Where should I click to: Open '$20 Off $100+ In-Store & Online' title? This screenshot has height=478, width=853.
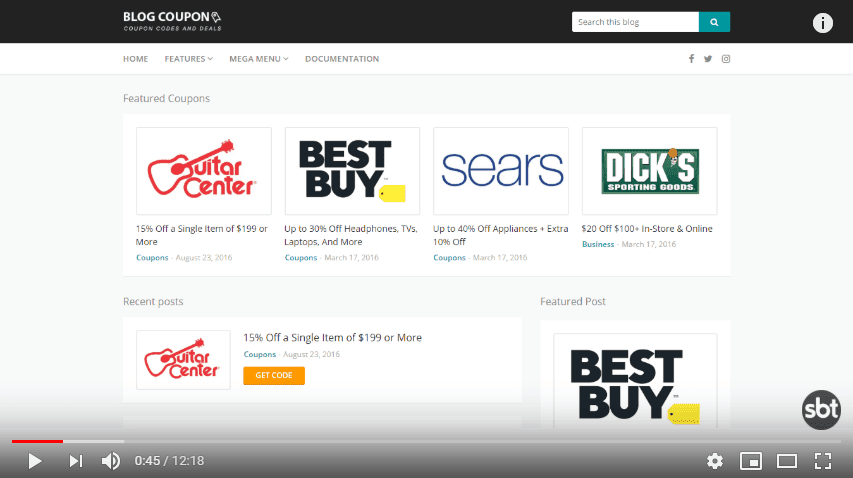coord(647,228)
